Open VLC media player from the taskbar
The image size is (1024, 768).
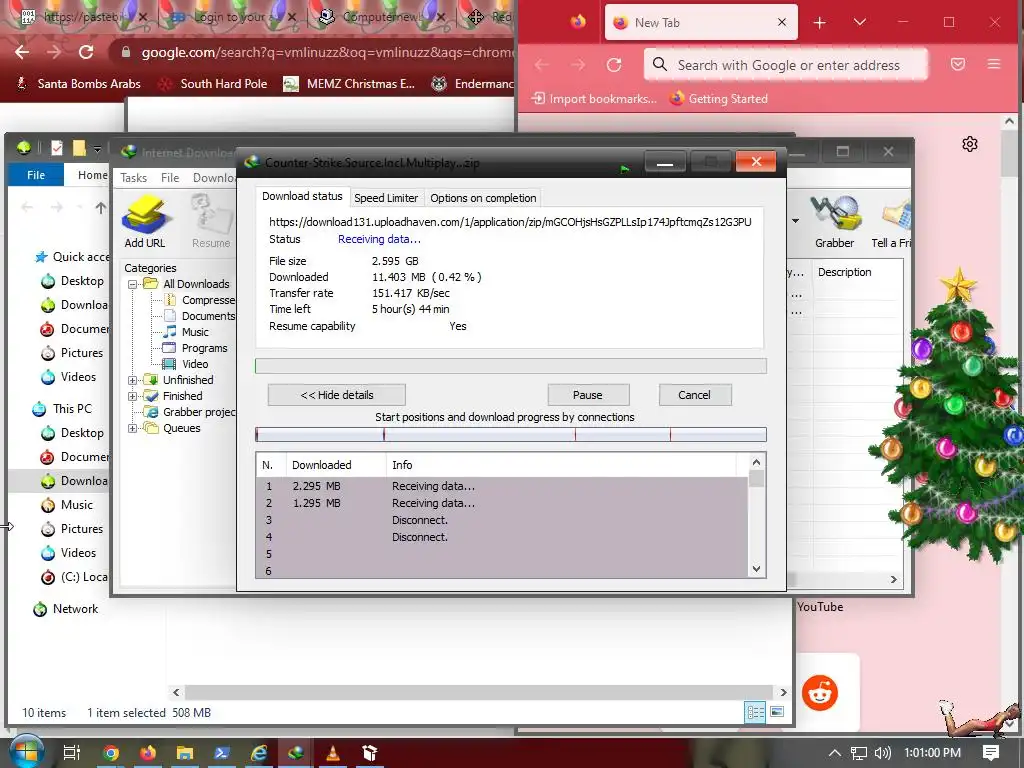(333, 753)
